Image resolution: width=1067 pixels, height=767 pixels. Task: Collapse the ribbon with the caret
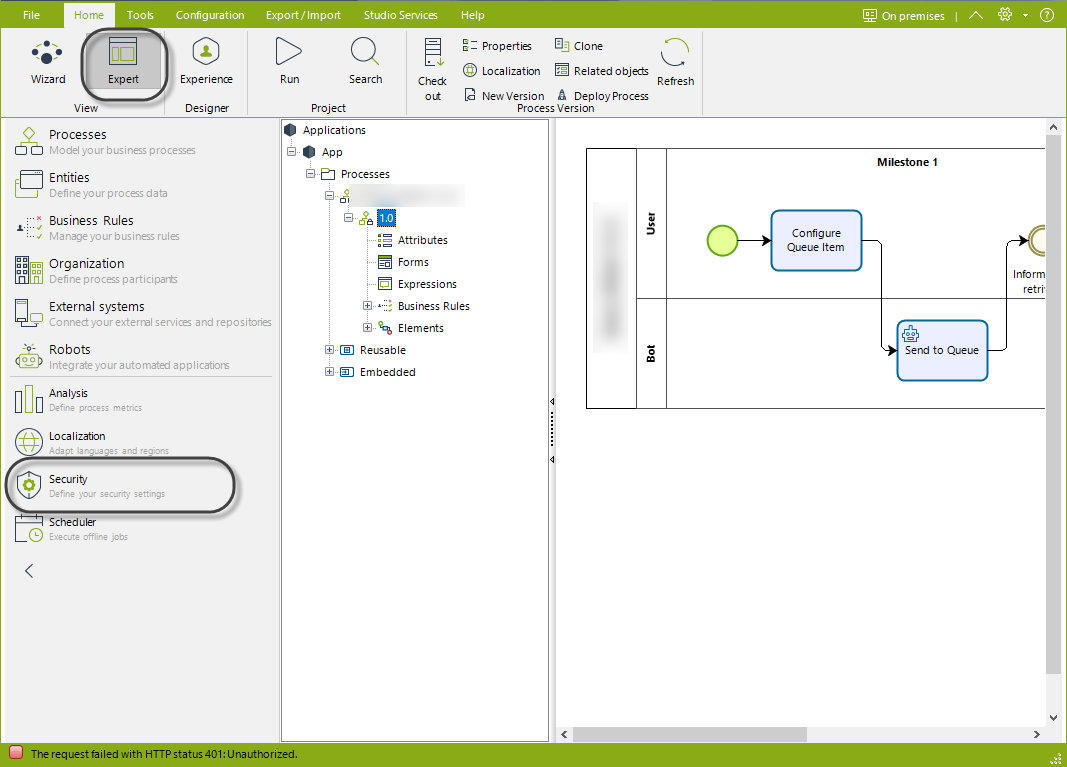tap(976, 15)
